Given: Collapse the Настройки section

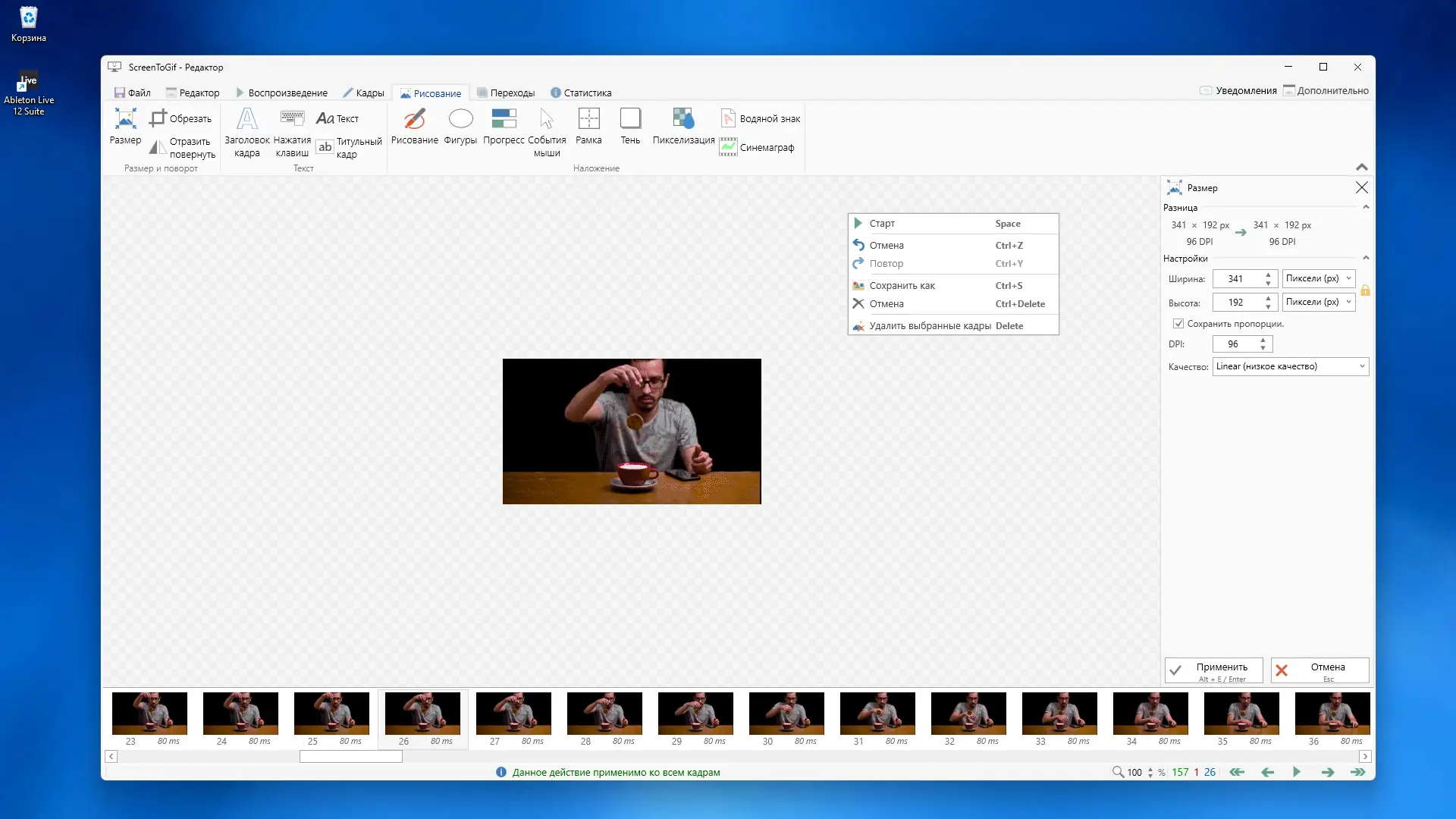Looking at the screenshot, I should pos(1366,258).
